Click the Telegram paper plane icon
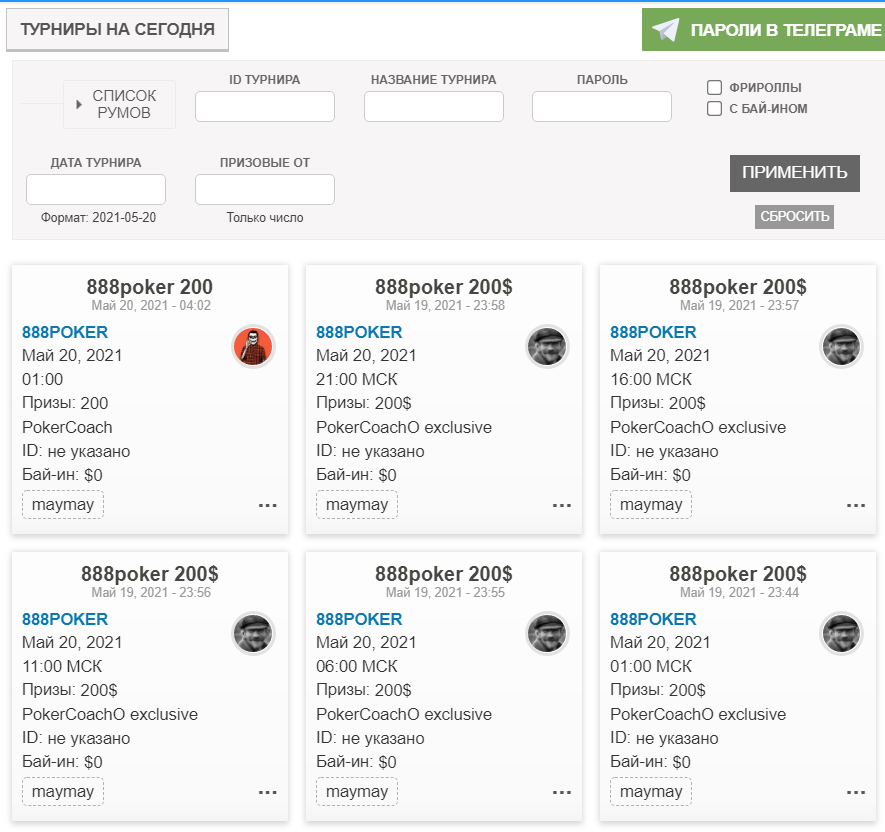 [x=665, y=30]
